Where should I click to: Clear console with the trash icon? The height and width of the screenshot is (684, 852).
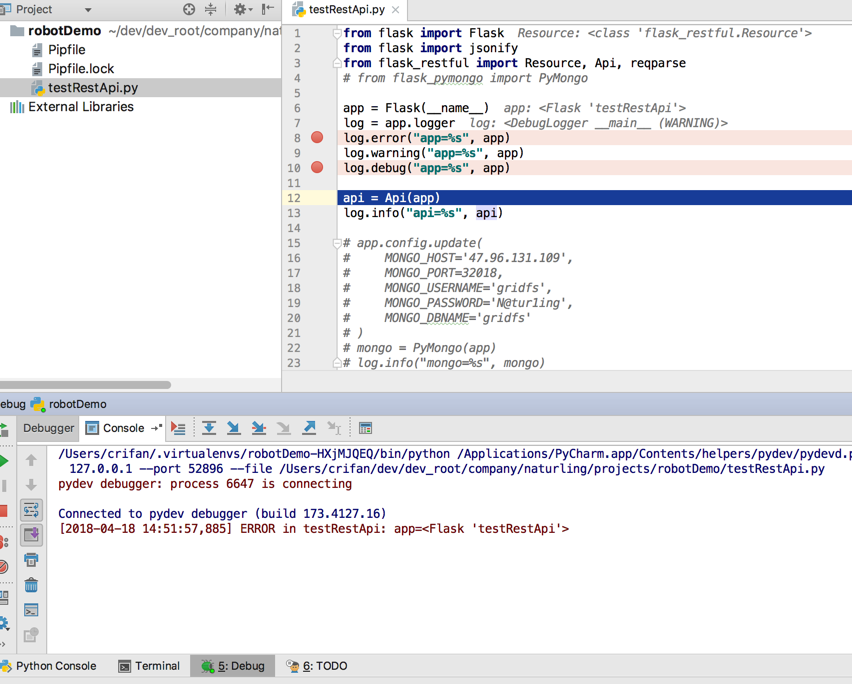coord(31,585)
